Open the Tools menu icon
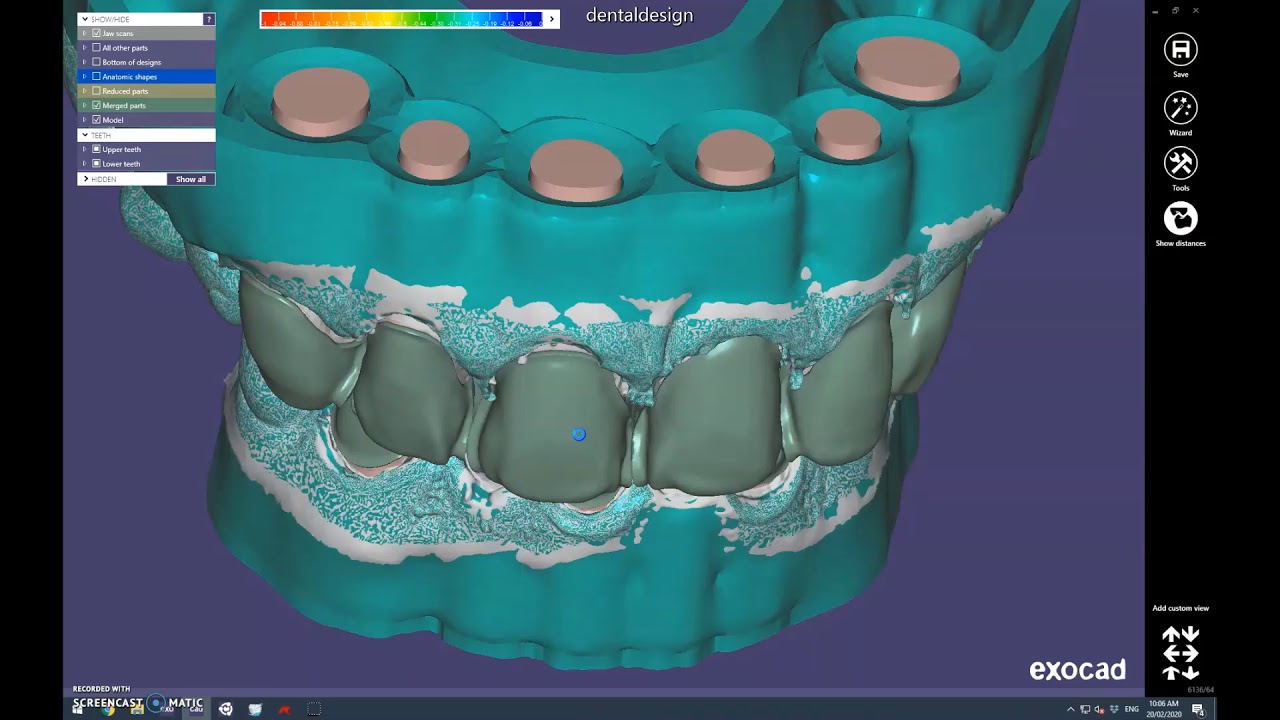Image resolution: width=1280 pixels, height=720 pixels. [1180, 163]
